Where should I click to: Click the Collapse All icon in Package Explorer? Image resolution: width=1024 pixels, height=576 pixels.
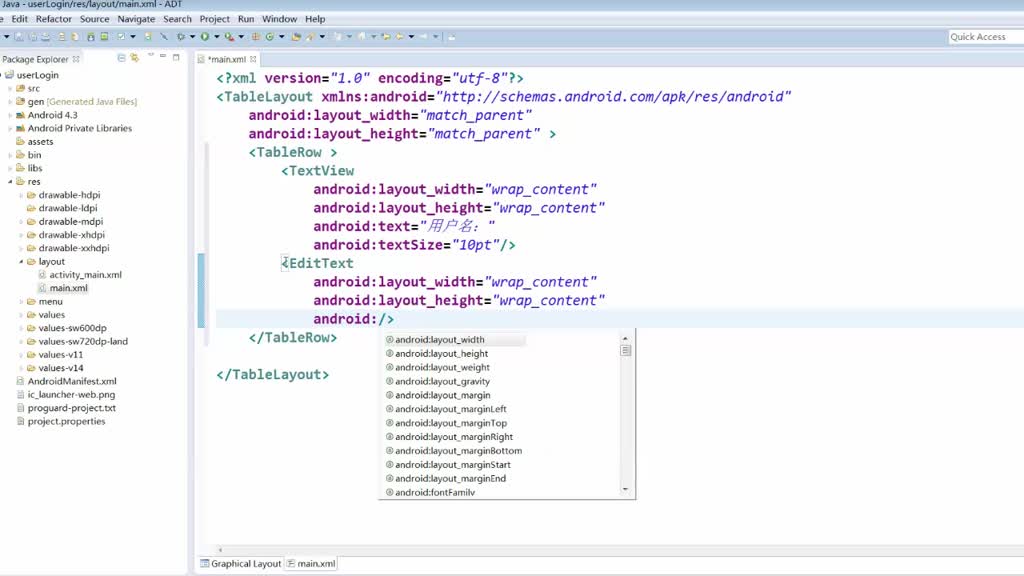pos(121,58)
